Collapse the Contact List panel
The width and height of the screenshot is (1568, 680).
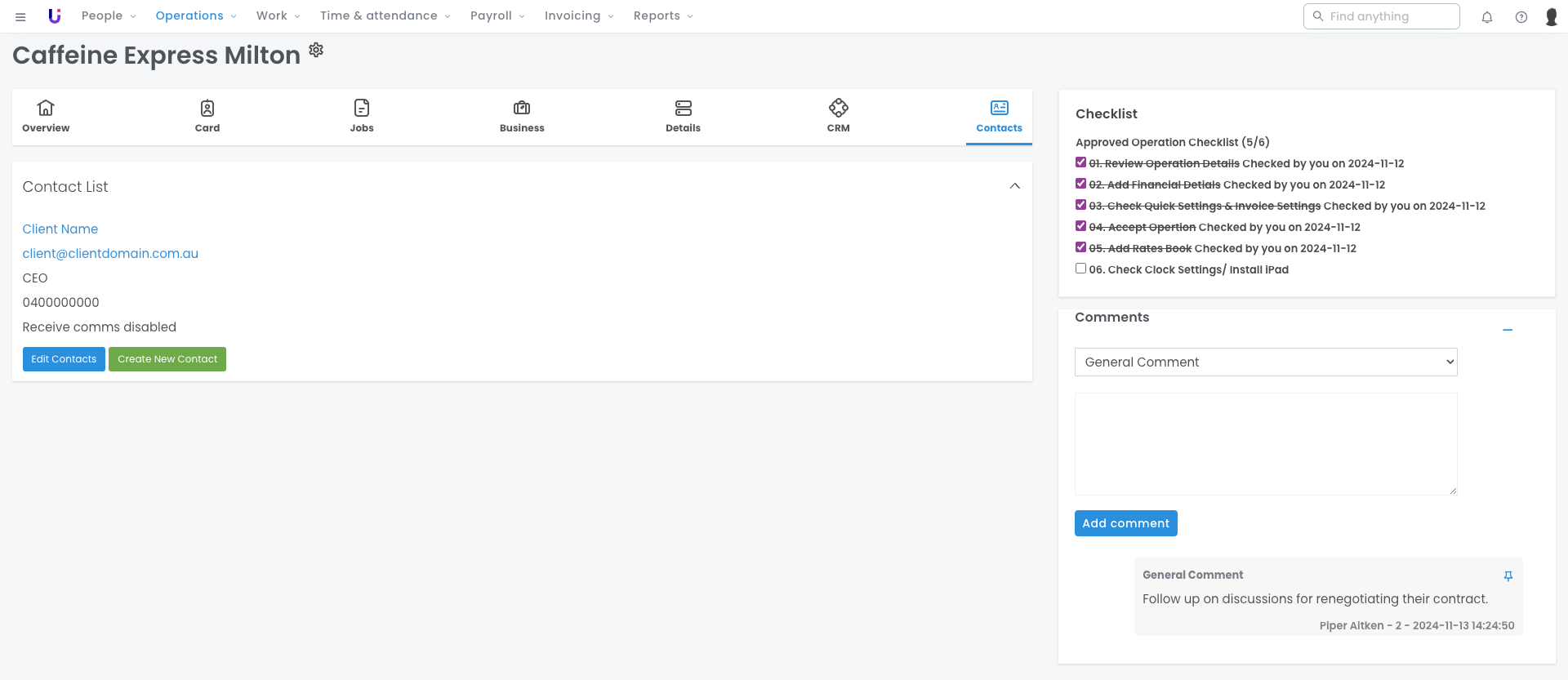1014,186
